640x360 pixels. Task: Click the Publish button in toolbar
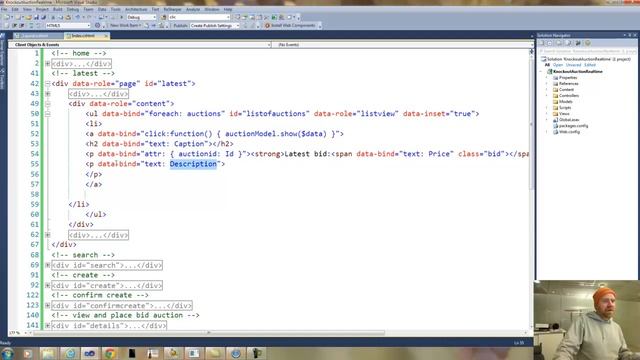180,25
